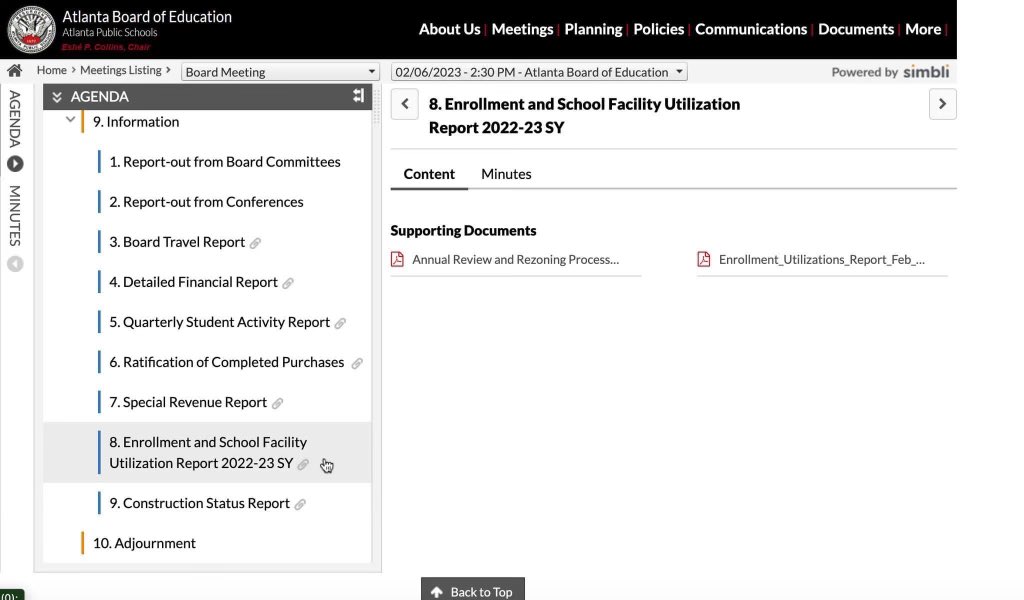The height and width of the screenshot is (600, 1024).
Task: Click the paperclip icon next to Board Travel Report
Action: click(x=255, y=243)
